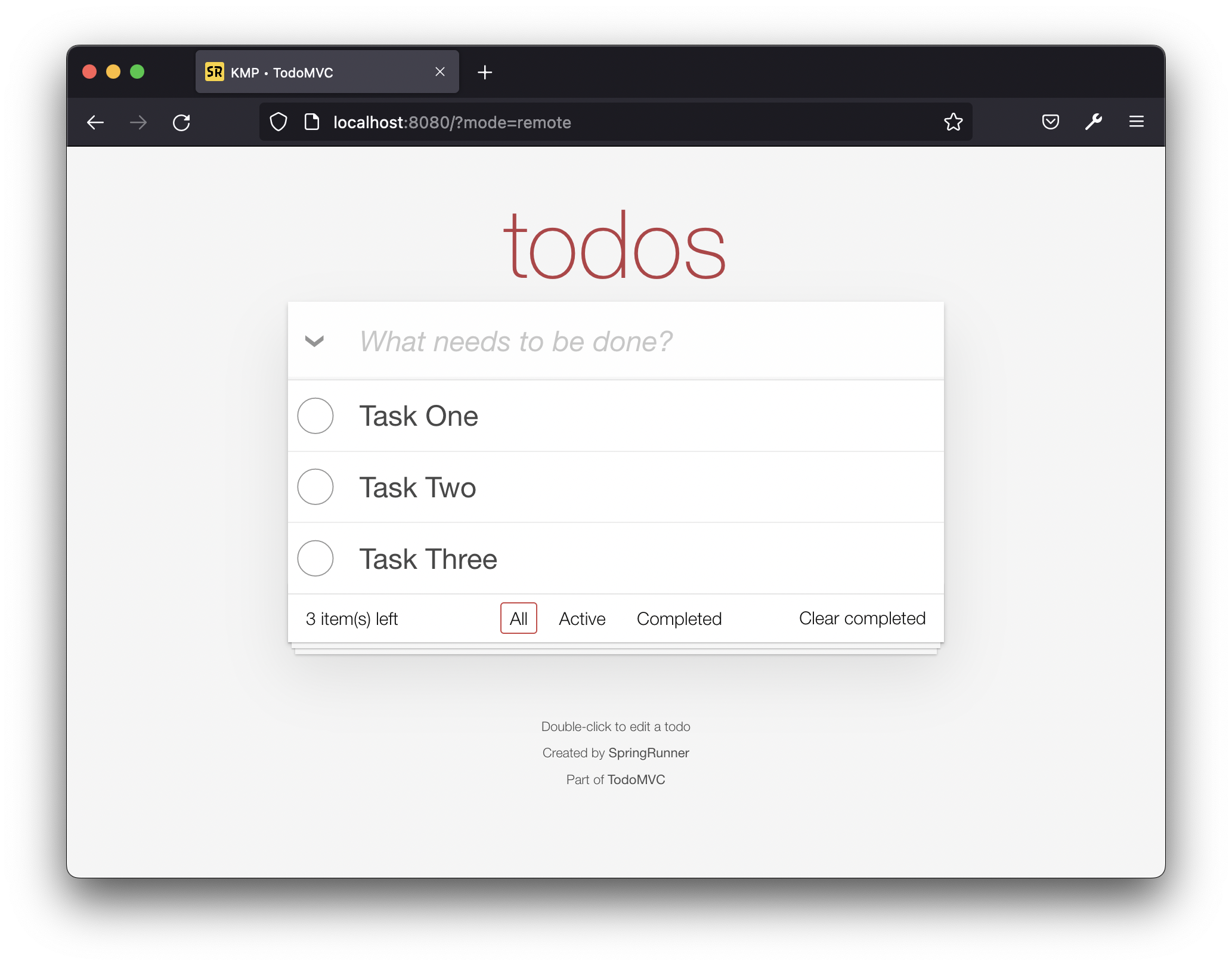Reload the current page

[181, 123]
